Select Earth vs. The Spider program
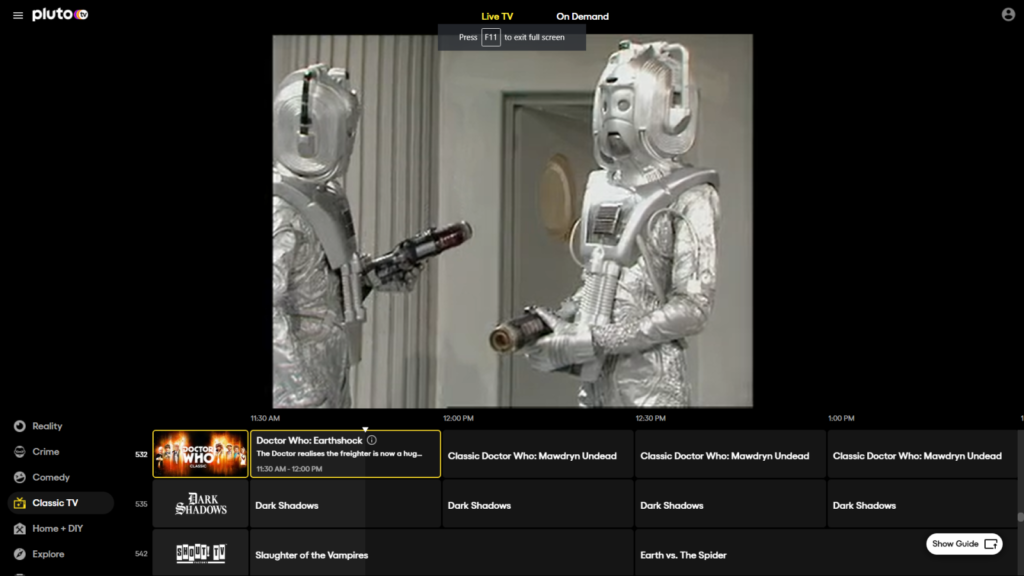This screenshot has width=1024, height=576. [x=826, y=553]
